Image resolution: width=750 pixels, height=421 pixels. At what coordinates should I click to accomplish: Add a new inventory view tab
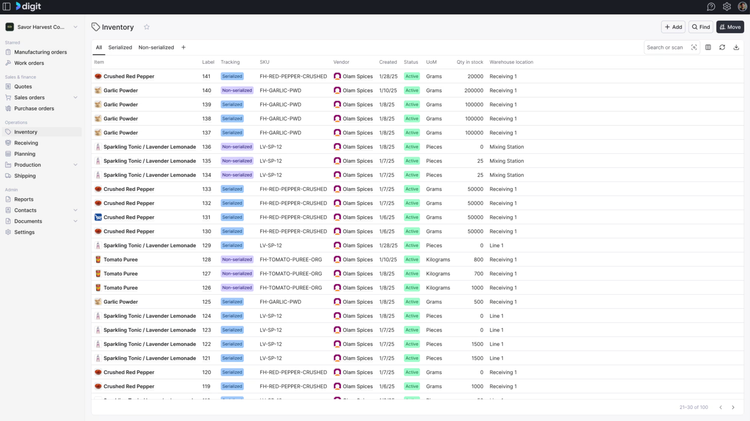pyautogui.click(x=183, y=47)
